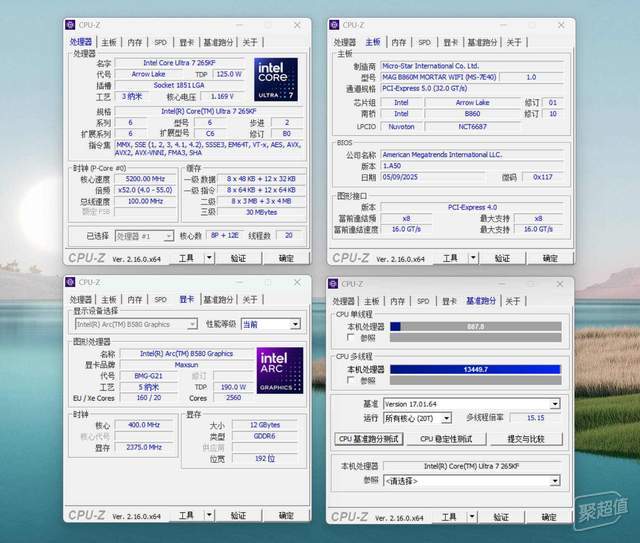
Task: Click the CPU 稳定性测试 button
Action: (x=446, y=439)
